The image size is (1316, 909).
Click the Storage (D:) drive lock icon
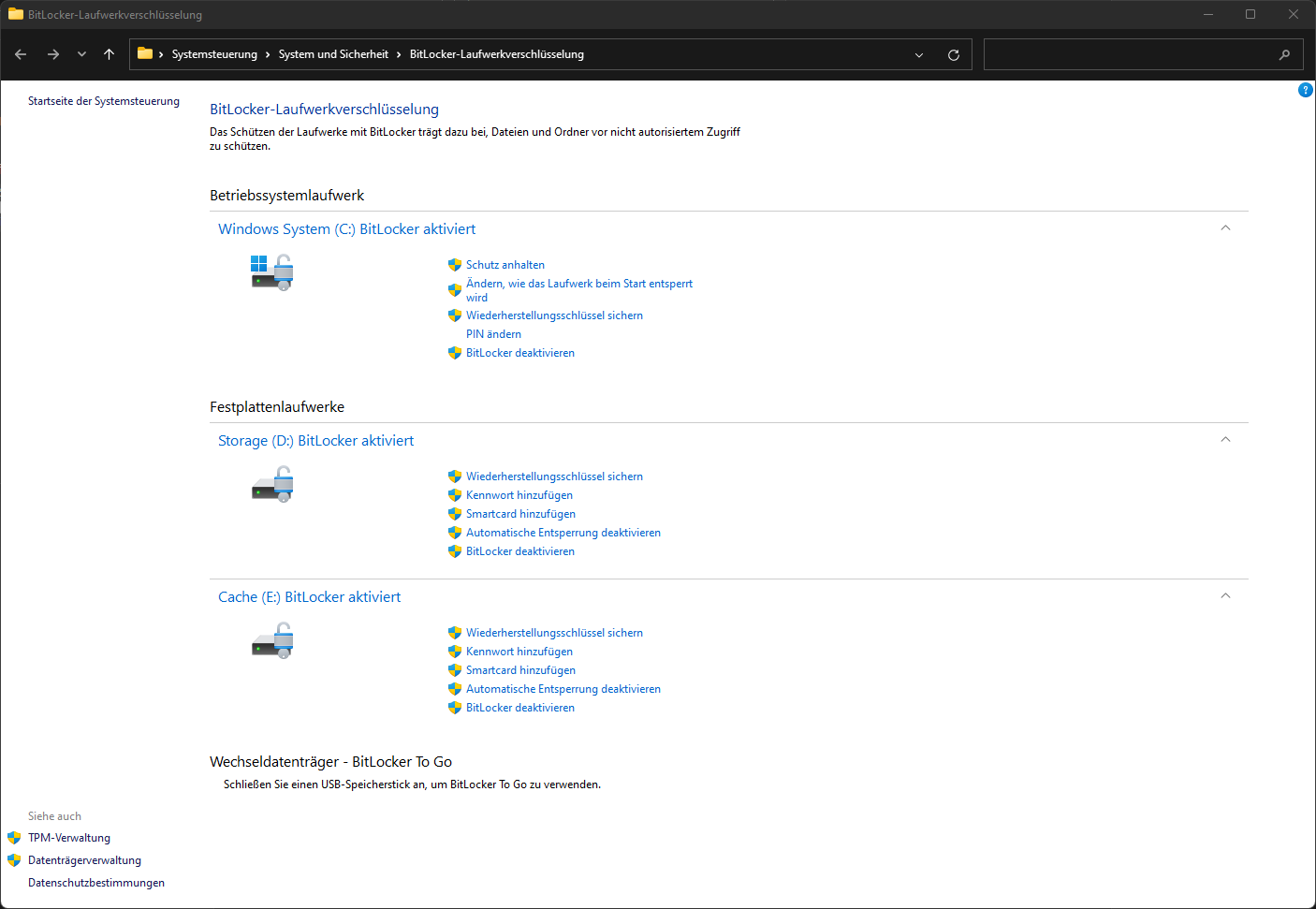tap(272, 485)
